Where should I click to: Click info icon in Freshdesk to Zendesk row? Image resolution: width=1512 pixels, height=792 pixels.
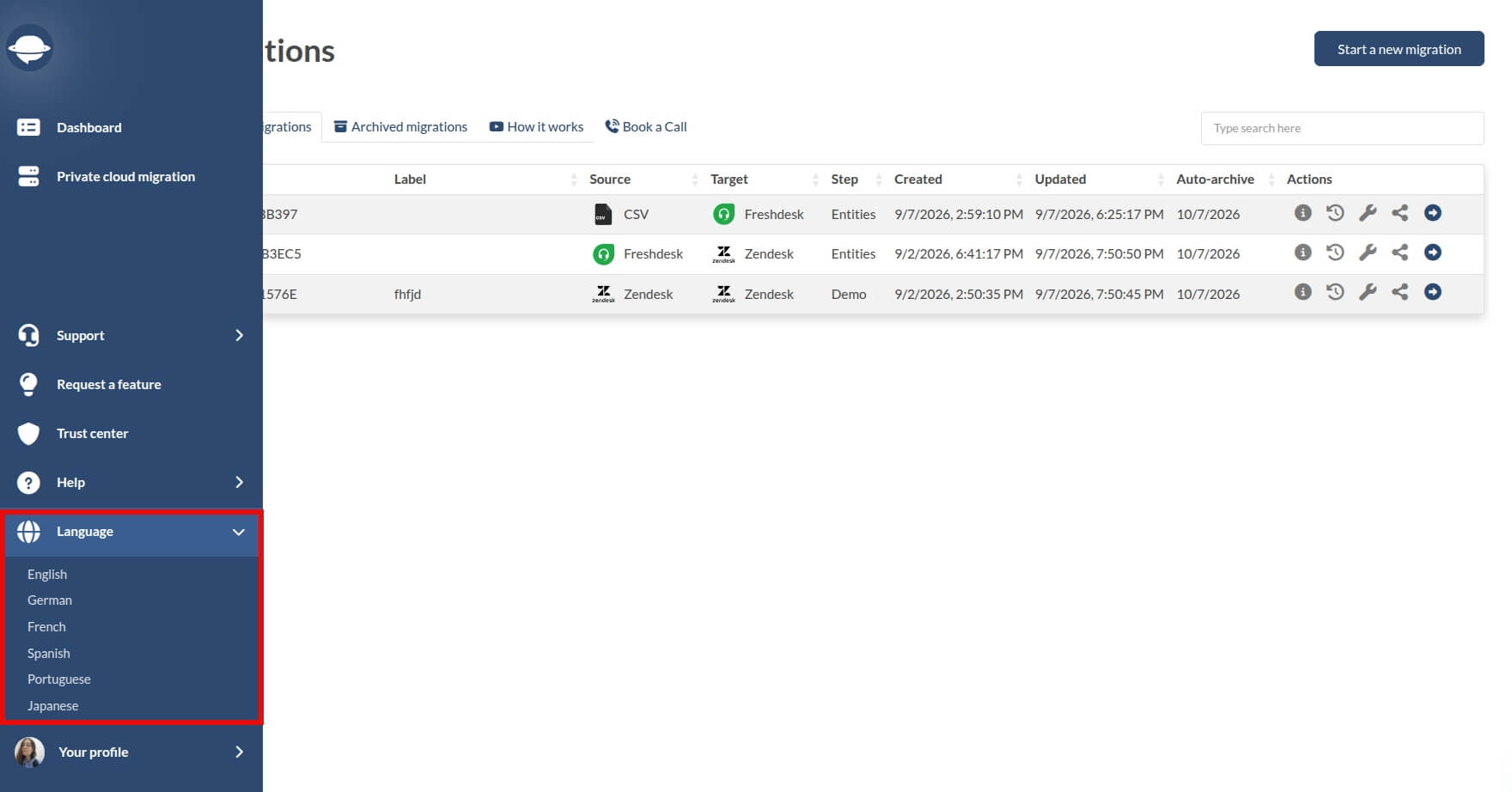(x=1302, y=252)
